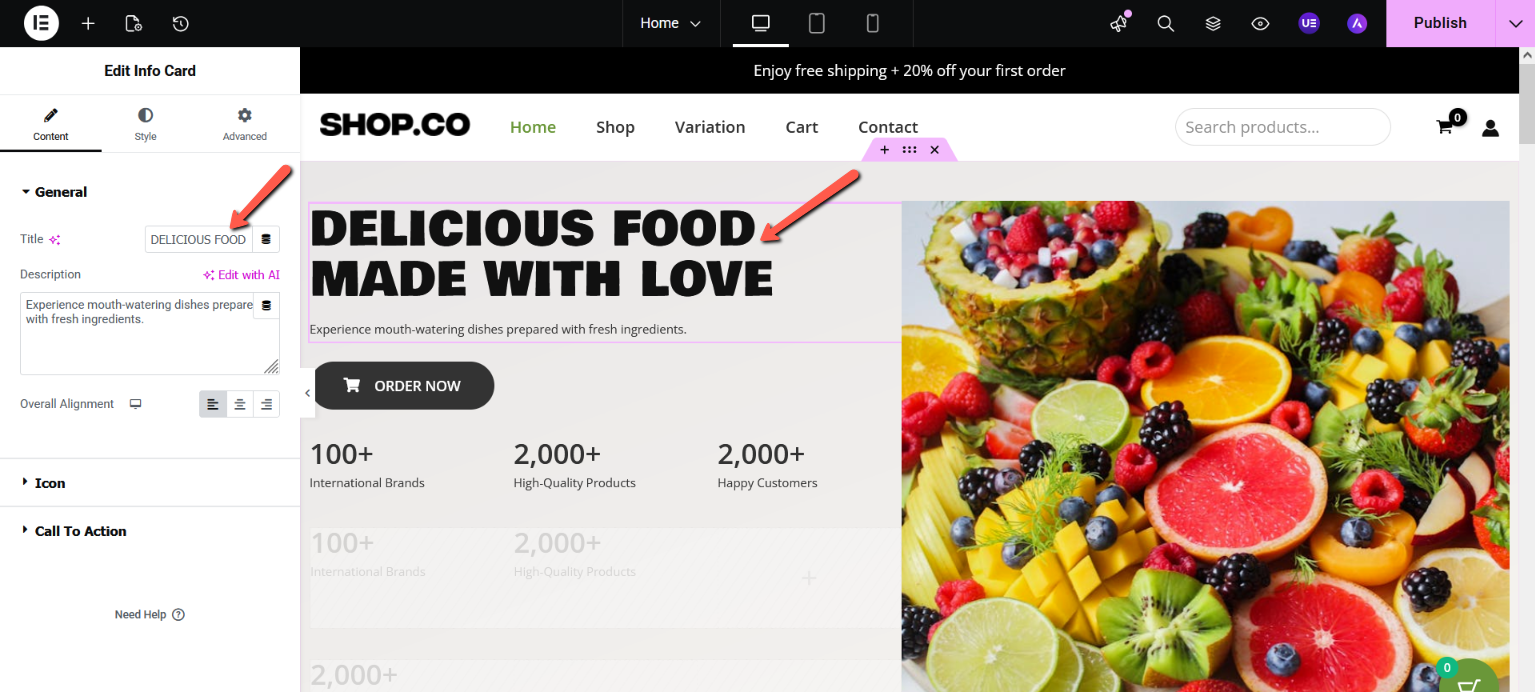Open the Structure layers icon
The height and width of the screenshot is (692, 1535).
point(1213,23)
